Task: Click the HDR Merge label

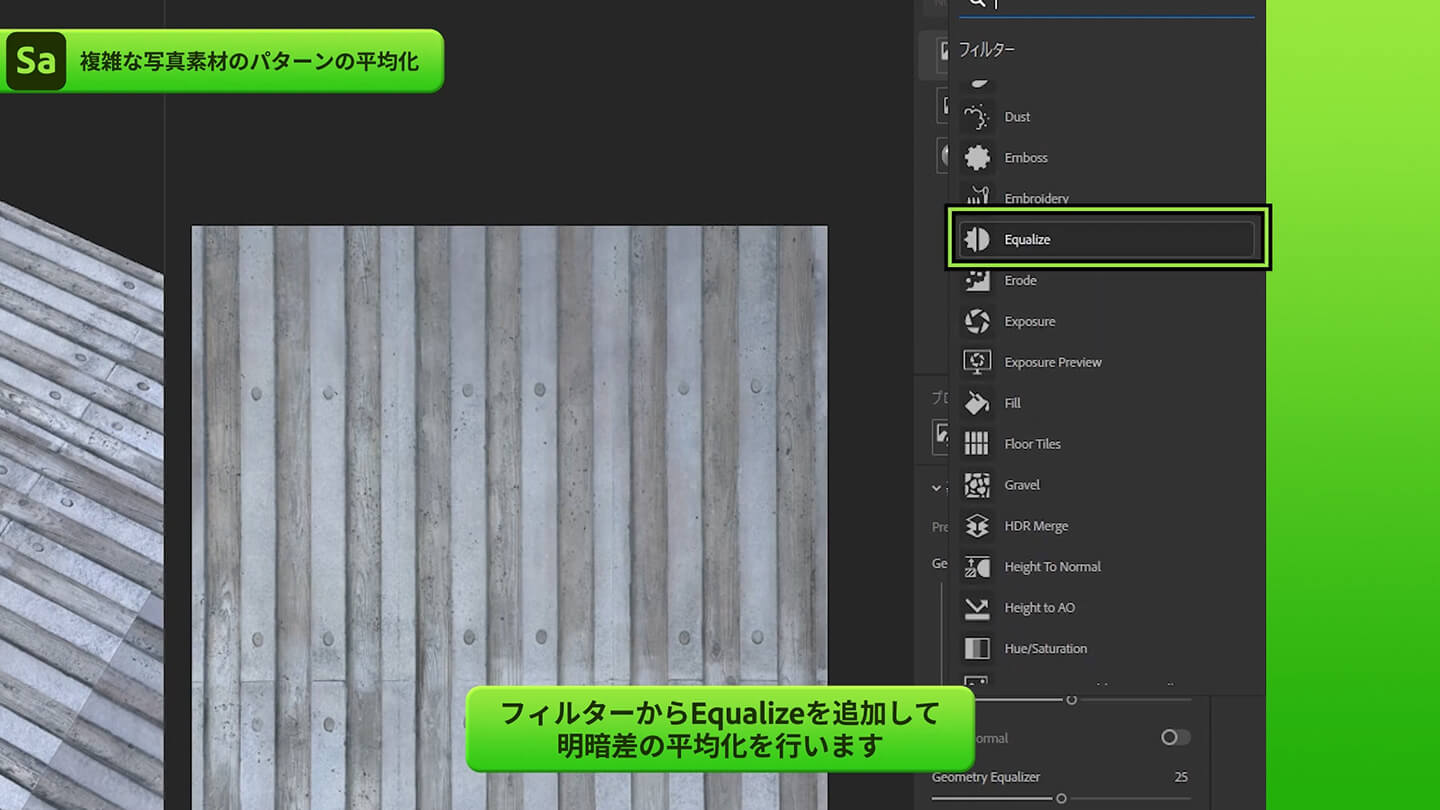Action: [x=1036, y=526]
